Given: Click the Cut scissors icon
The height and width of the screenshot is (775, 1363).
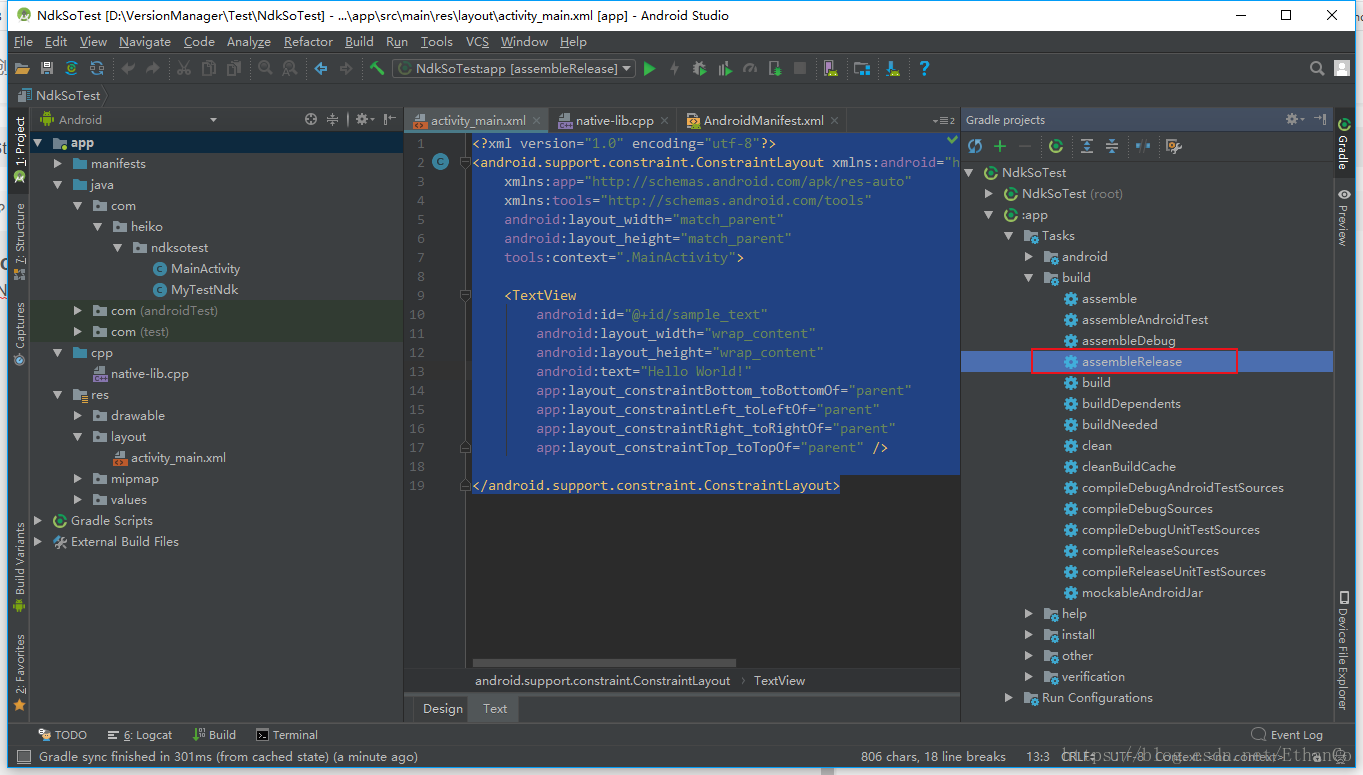Looking at the screenshot, I should [184, 68].
